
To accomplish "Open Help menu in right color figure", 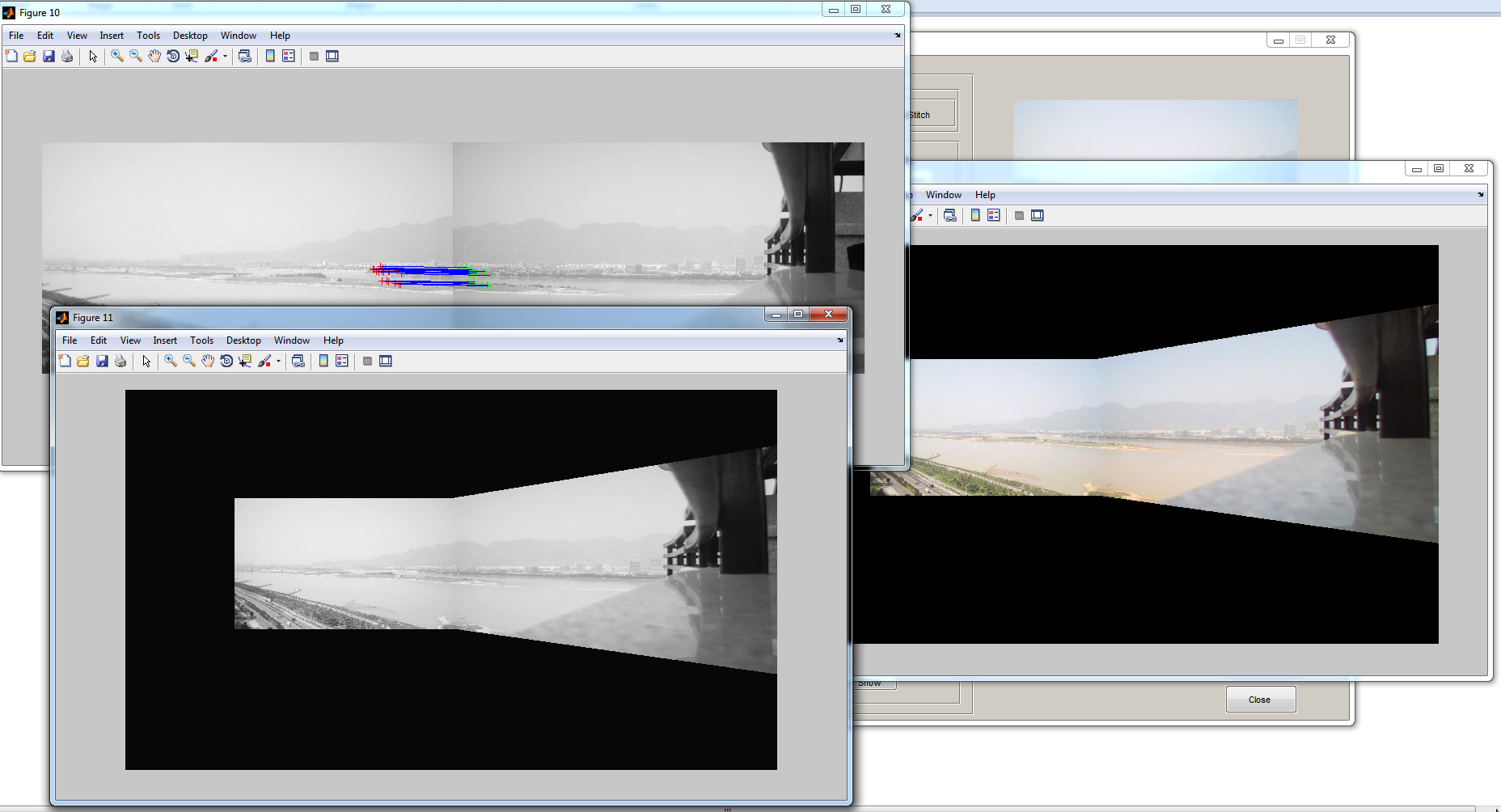I will pyautogui.click(x=985, y=195).
